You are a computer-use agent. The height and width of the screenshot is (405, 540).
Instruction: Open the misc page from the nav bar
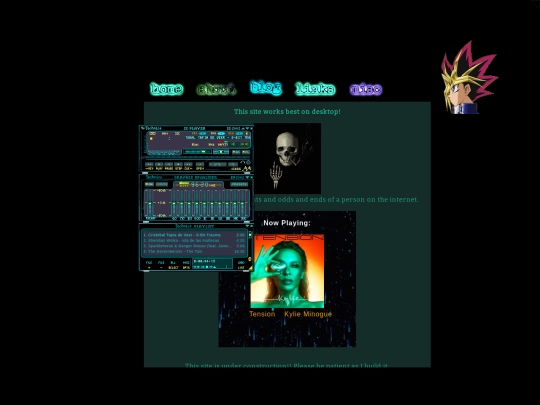click(366, 90)
